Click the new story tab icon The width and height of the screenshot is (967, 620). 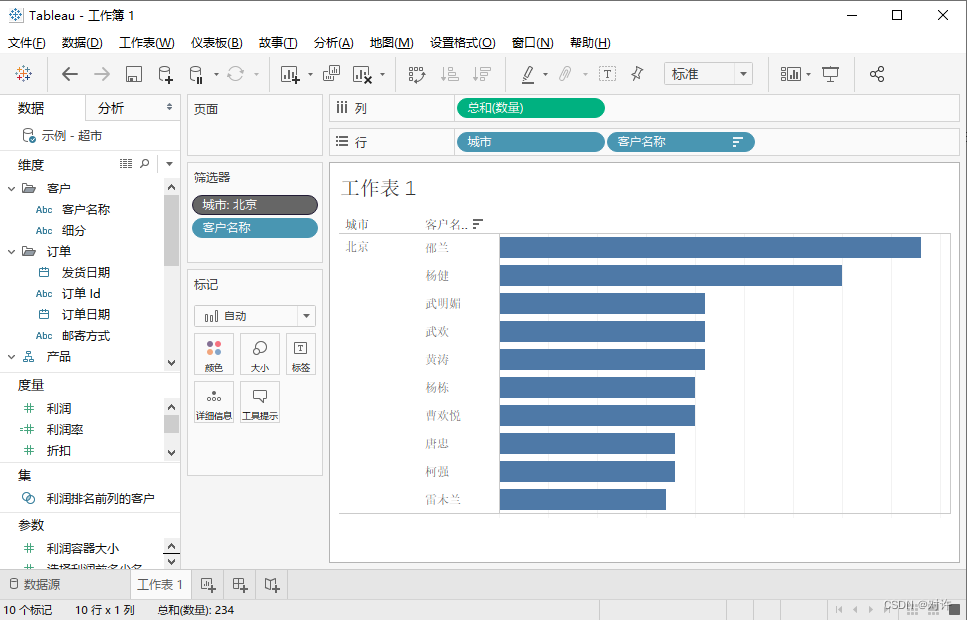point(272,584)
